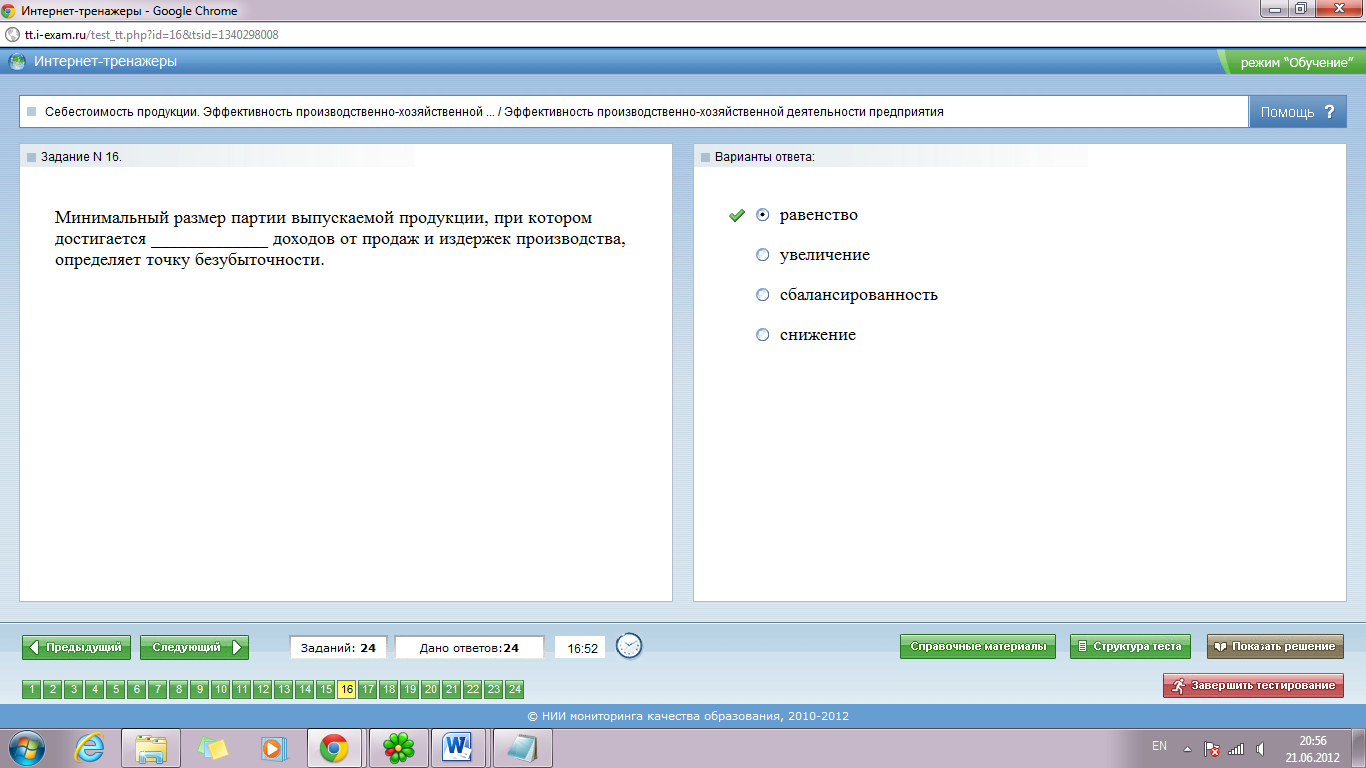This screenshot has height=768, width=1366.
Task: Click the browser address bar URL
Action: click(151, 35)
